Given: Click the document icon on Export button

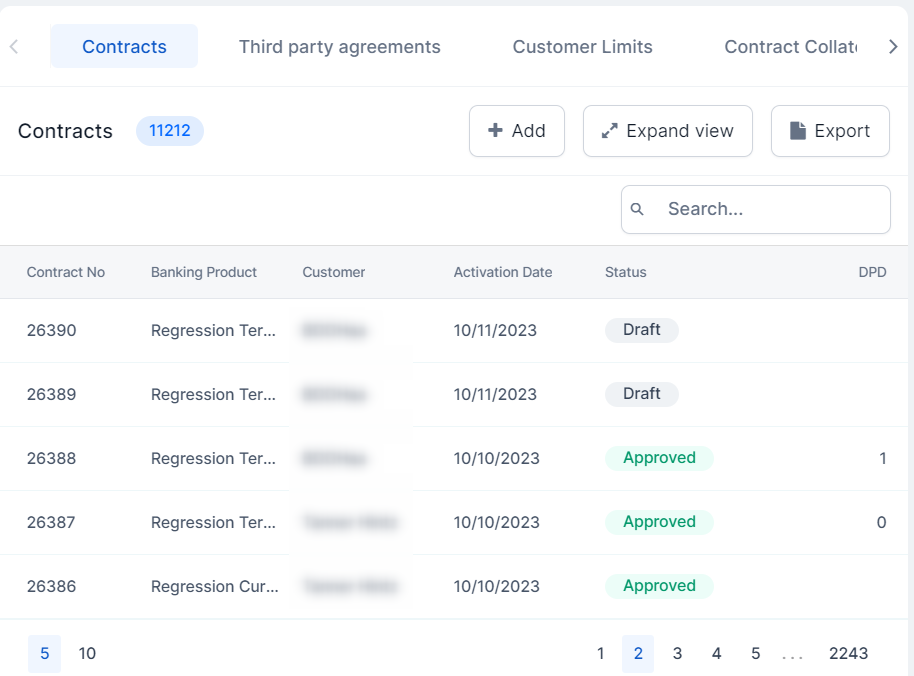Looking at the screenshot, I should [798, 131].
